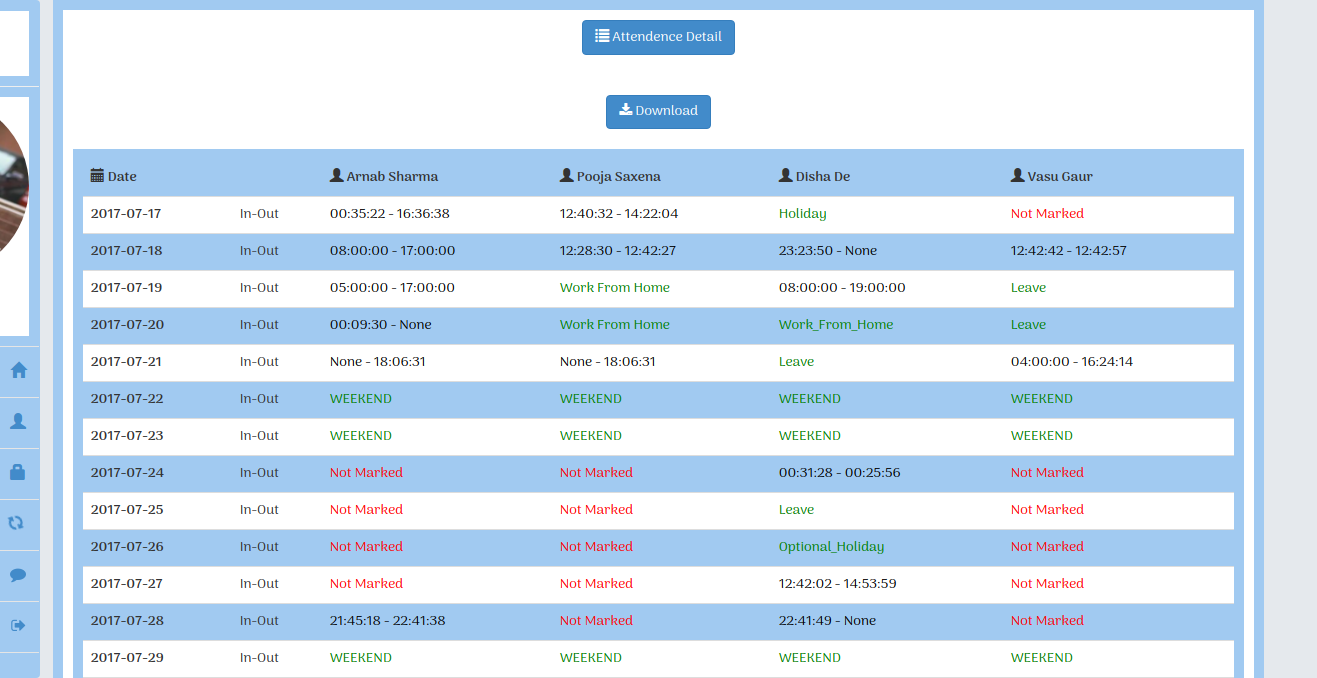Select the refresh arrows sidebar icon
Screen dimensions: 1317x678
[17, 524]
